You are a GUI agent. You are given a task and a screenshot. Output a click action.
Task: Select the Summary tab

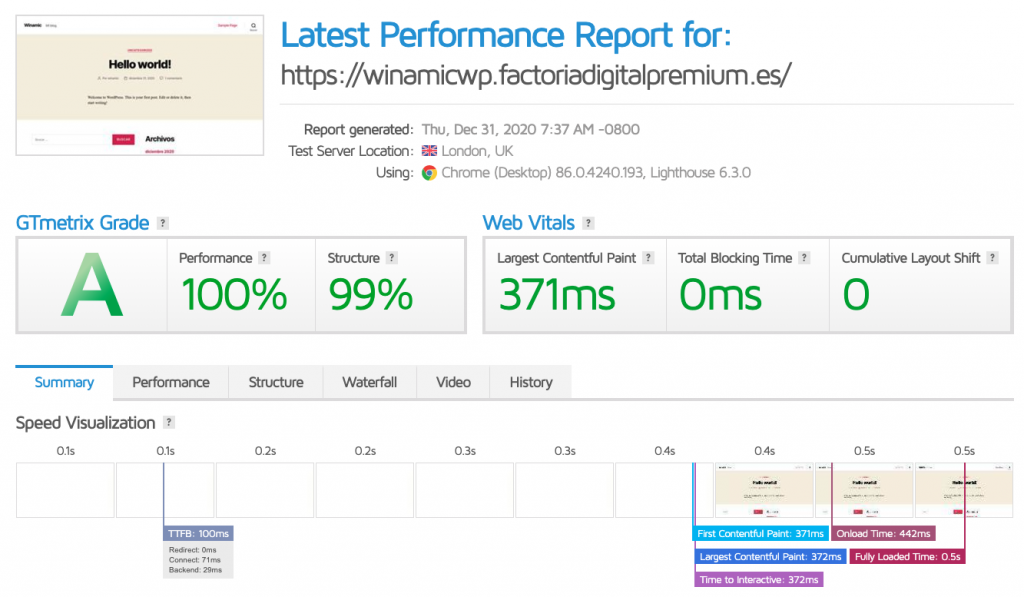coord(64,382)
